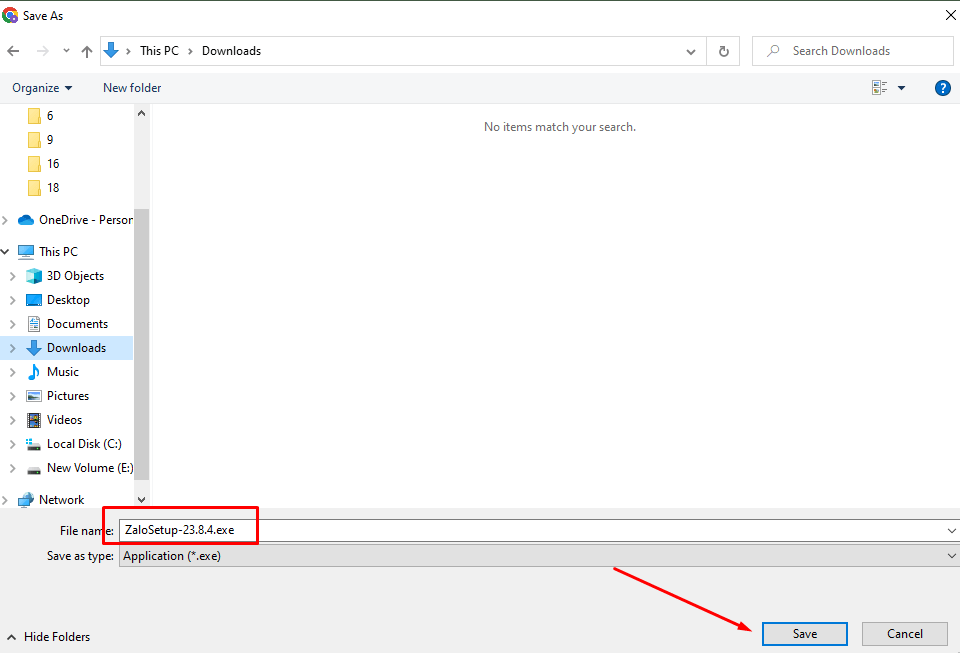Screen dimensions: 960x653
Task: Open the address bar history dropdown
Action: (x=691, y=51)
